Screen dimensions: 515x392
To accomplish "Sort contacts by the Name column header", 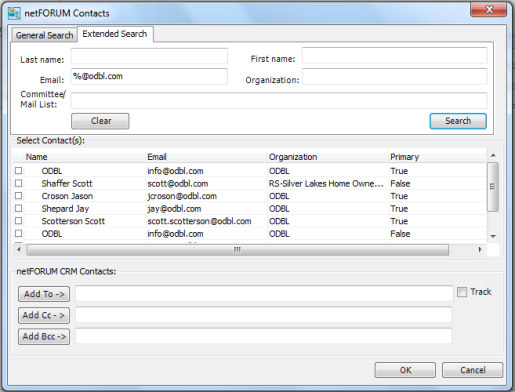I will coord(85,157).
